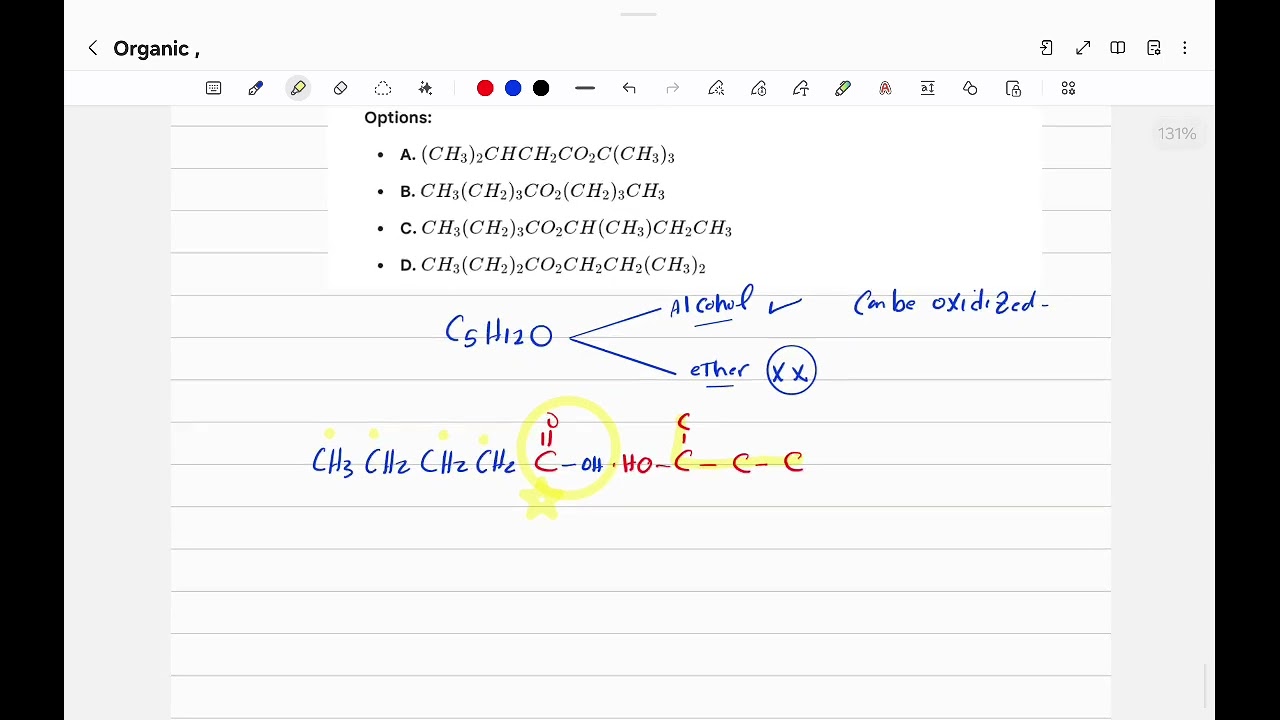
Task: Open the AI sparkle assist tool
Action: [x=425, y=88]
